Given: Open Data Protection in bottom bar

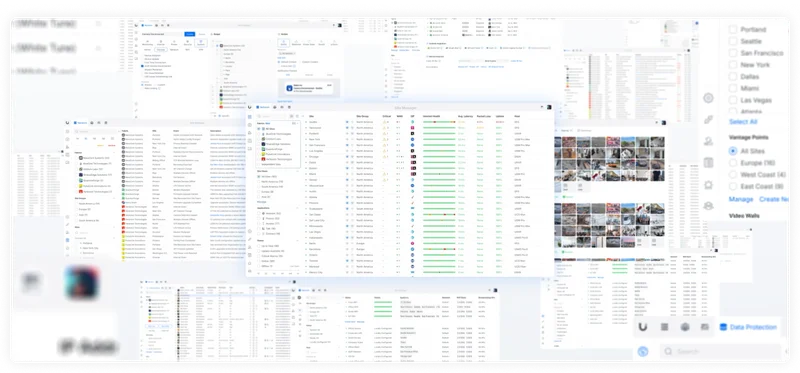Looking at the screenshot, I should point(748,327).
